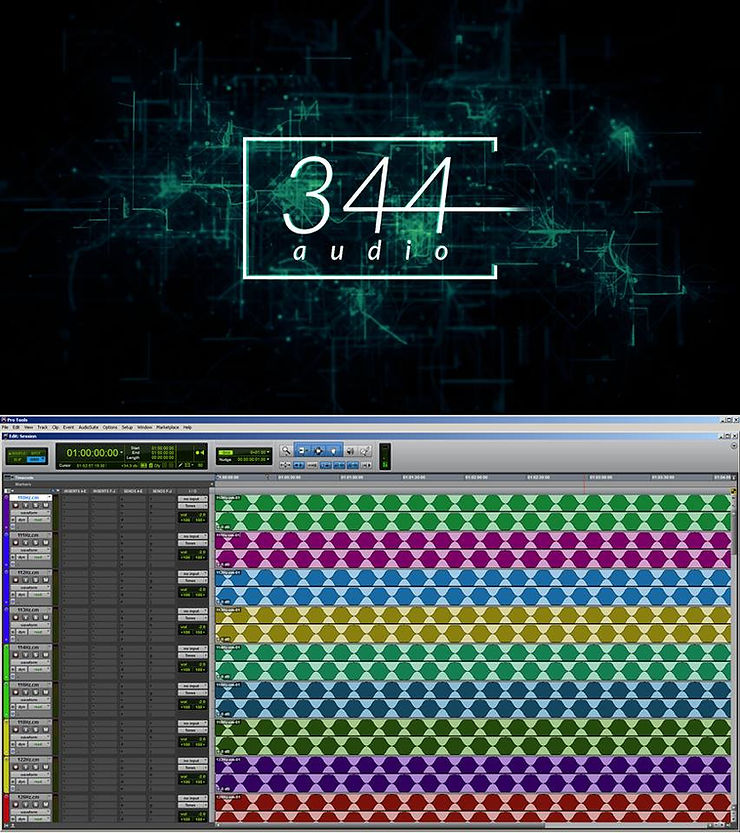Click the 110Hz track name field
The height and width of the screenshot is (833, 740).
point(31,498)
